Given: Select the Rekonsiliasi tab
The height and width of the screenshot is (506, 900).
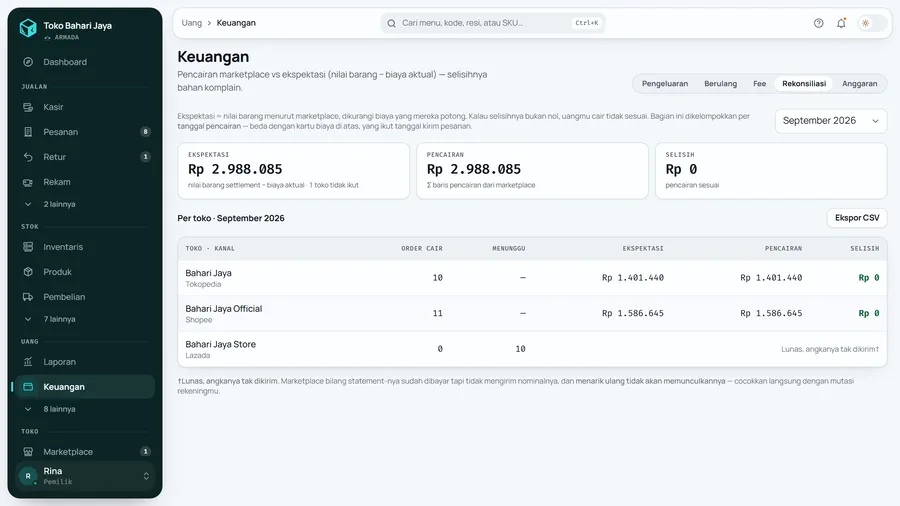Looking at the screenshot, I should 804,84.
